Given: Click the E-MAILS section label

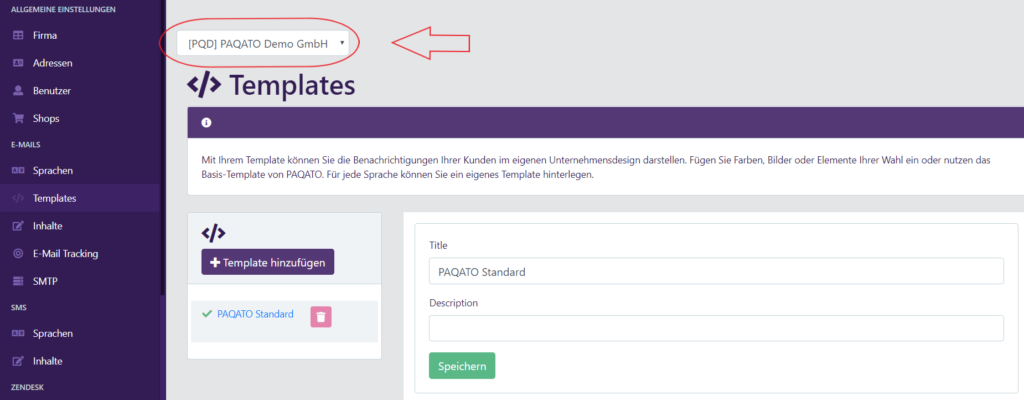Looking at the screenshot, I should point(26,144).
